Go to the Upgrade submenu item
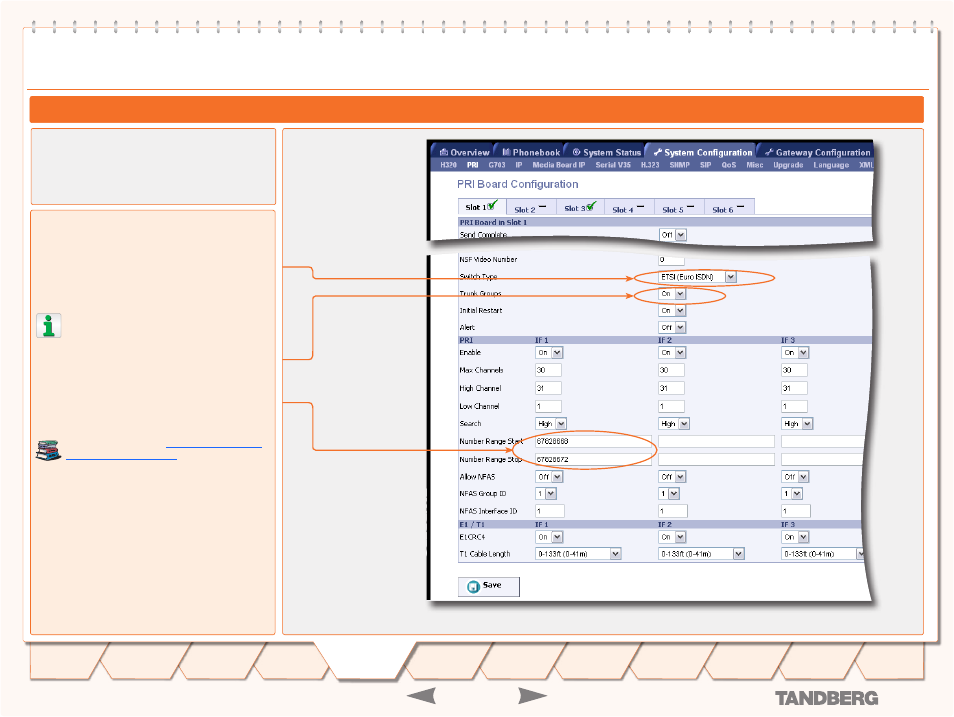Viewport: 954px width, 717px height. click(x=789, y=165)
